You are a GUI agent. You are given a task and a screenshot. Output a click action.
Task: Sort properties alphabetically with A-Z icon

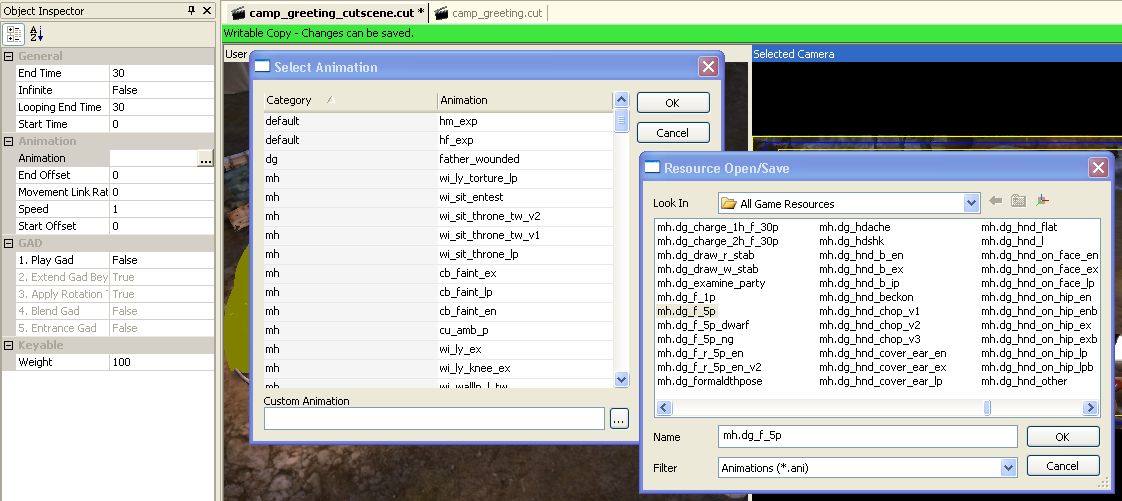tap(36, 34)
